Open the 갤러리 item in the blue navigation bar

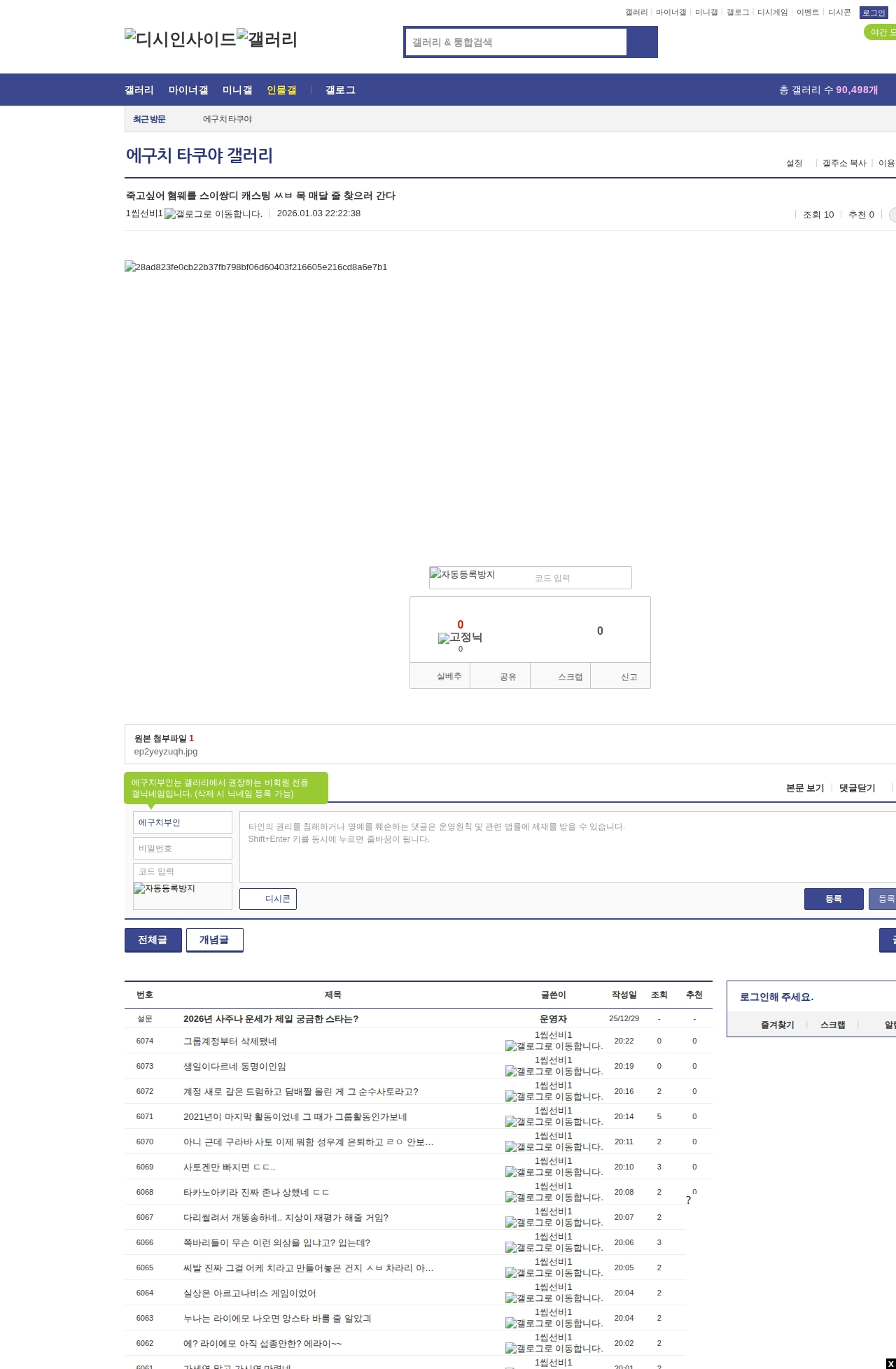(139, 90)
